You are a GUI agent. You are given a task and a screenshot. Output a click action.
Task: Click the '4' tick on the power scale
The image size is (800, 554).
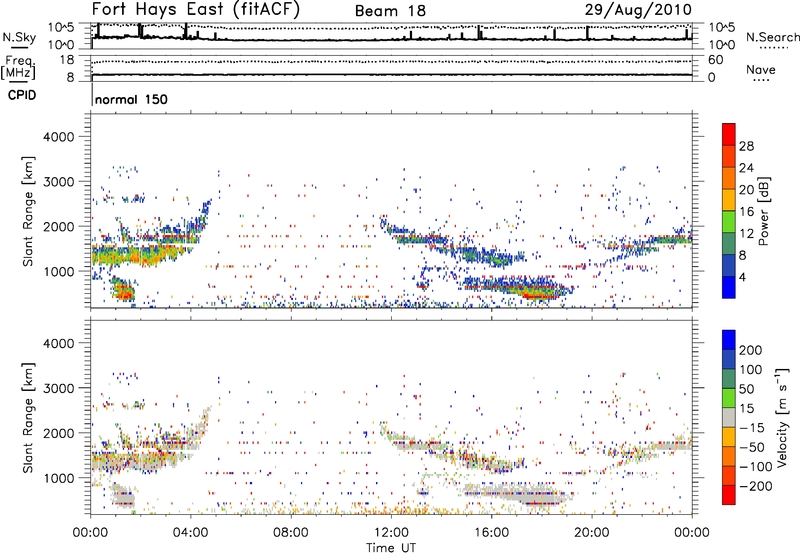pyautogui.click(x=742, y=277)
